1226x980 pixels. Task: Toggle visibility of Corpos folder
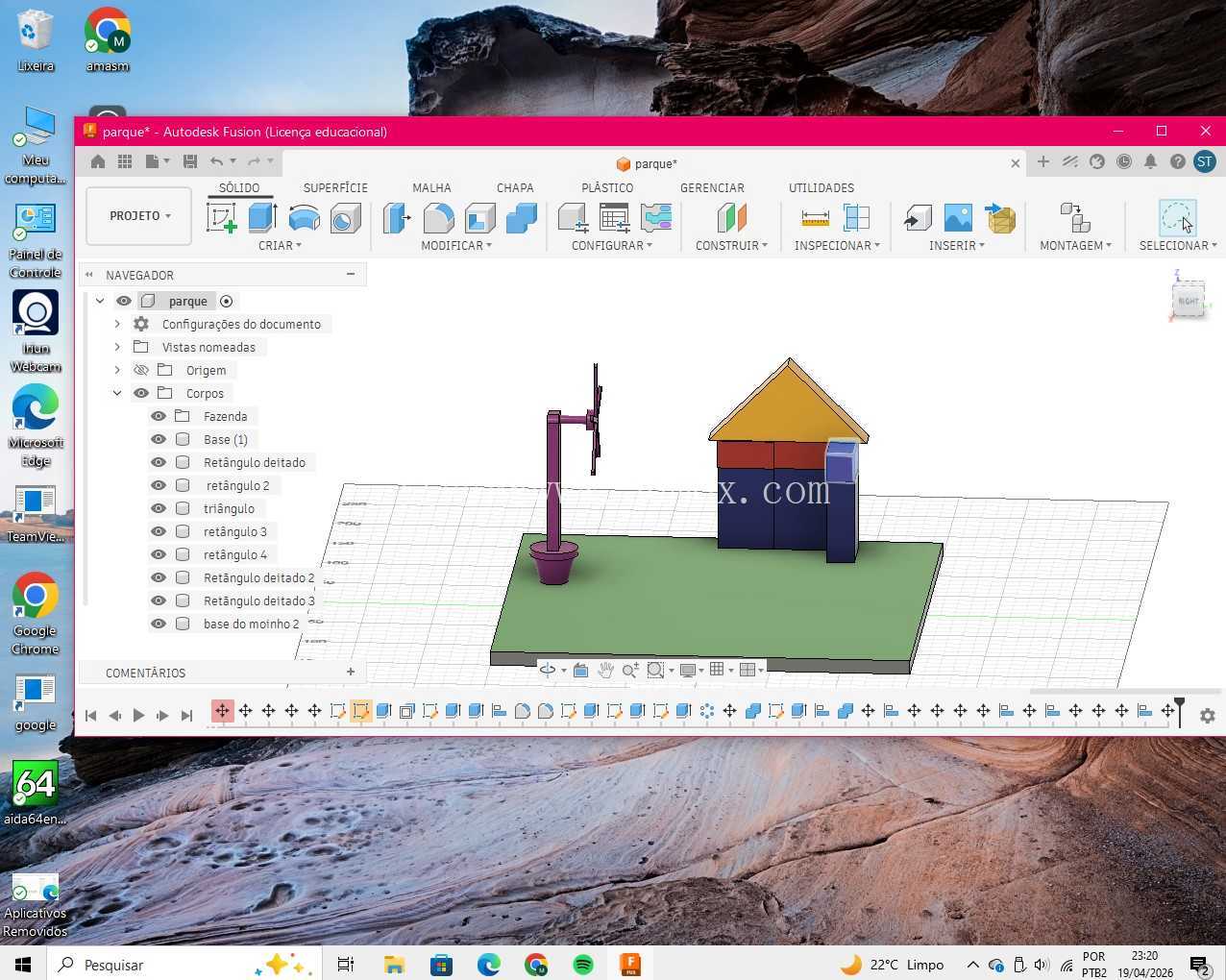point(141,393)
